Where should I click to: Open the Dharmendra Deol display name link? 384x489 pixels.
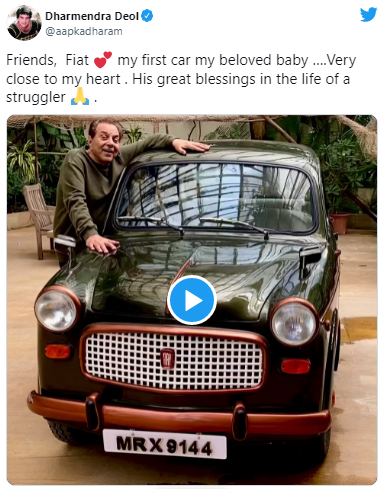[92, 16]
